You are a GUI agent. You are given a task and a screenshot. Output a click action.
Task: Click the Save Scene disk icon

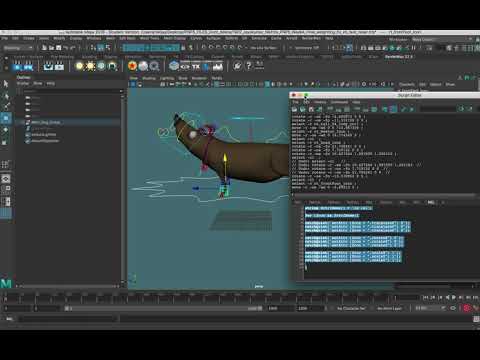coord(59,48)
